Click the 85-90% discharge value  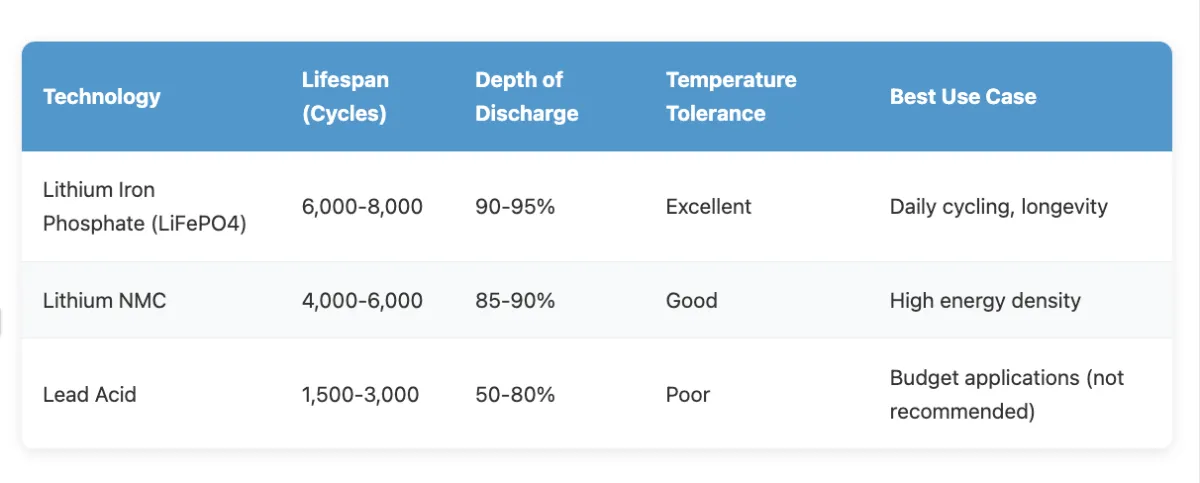(x=515, y=300)
